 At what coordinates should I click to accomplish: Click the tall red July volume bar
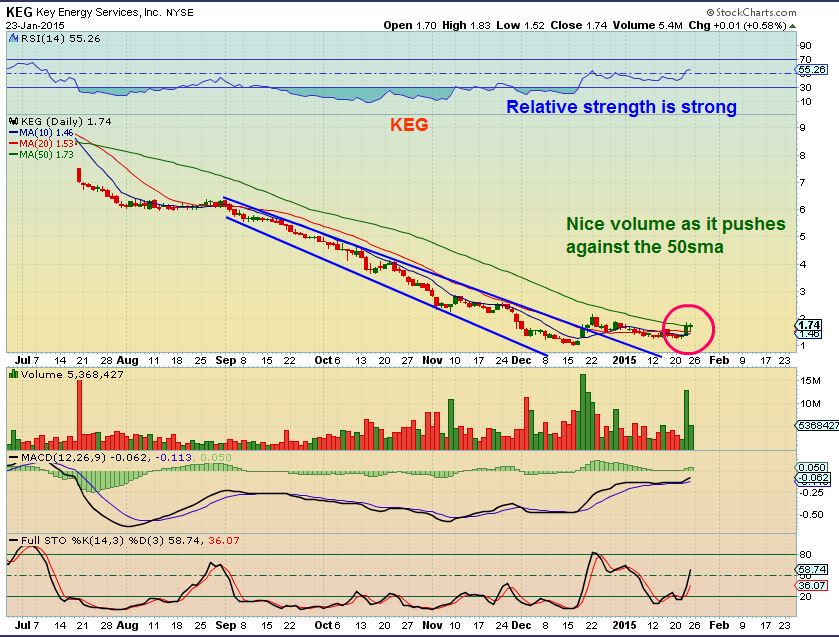80,415
